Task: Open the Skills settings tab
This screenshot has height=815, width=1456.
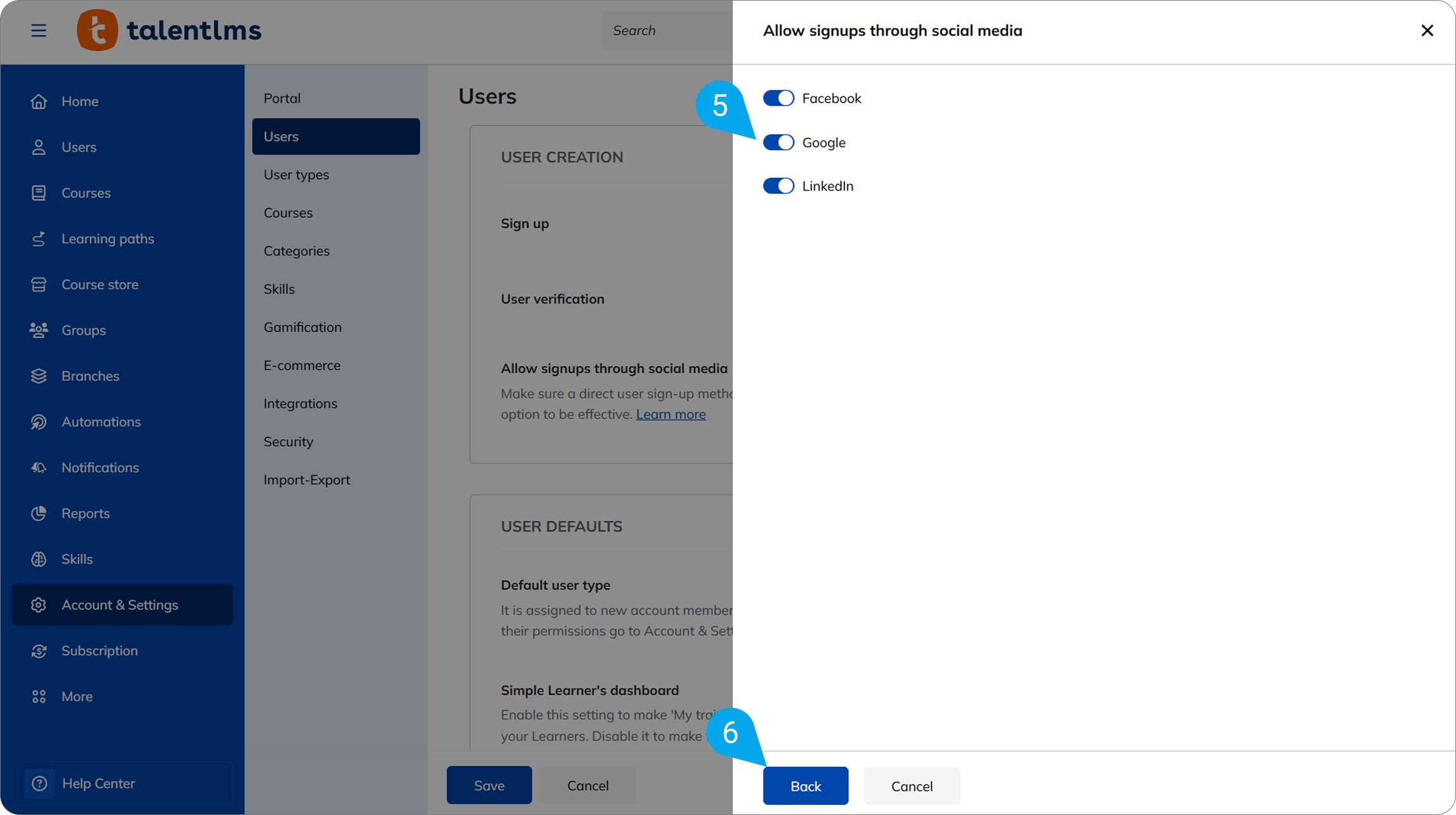Action: click(336, 289)
